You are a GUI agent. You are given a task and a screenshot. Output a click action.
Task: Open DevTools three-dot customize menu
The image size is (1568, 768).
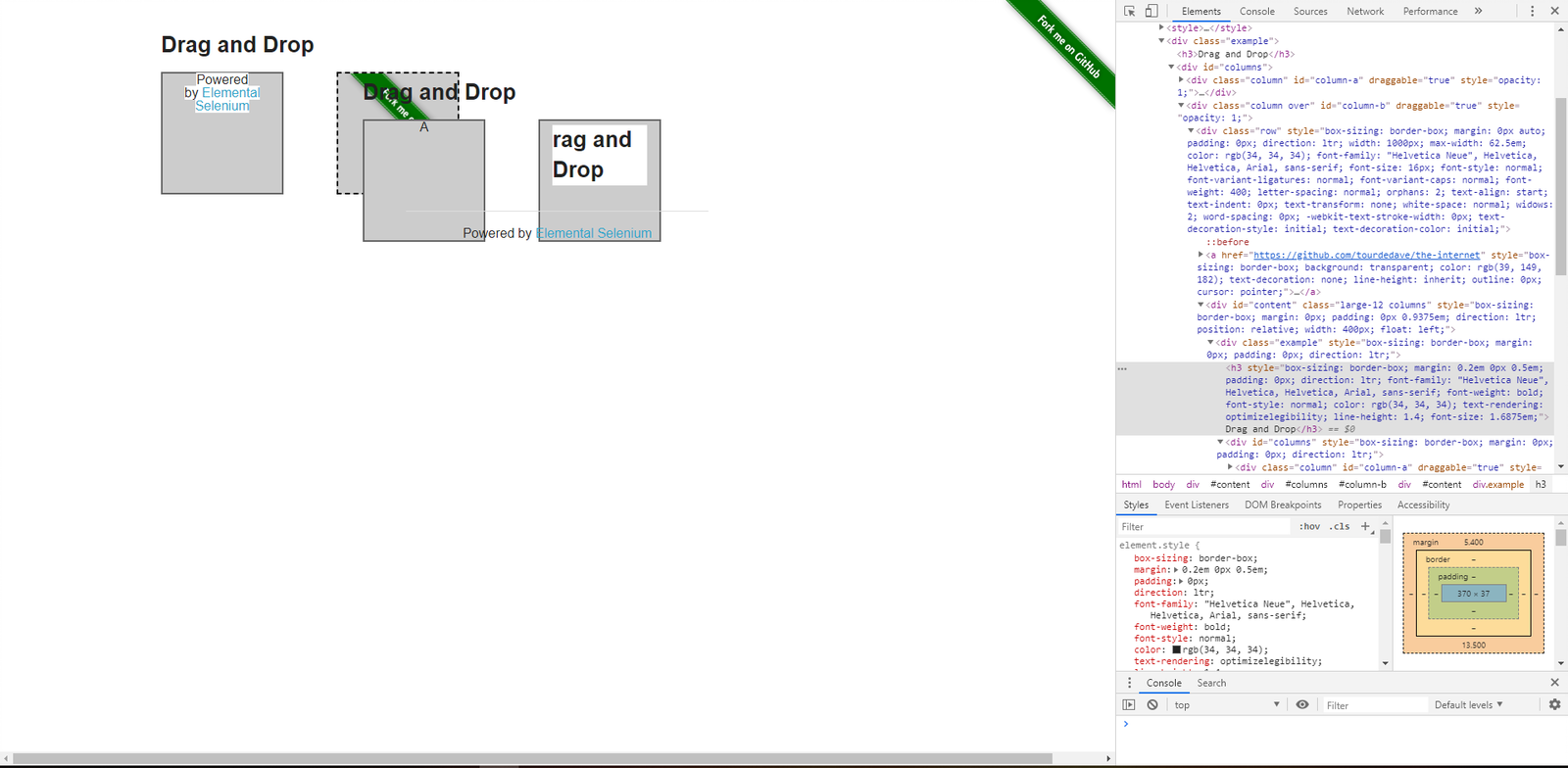pos(1533,11)
